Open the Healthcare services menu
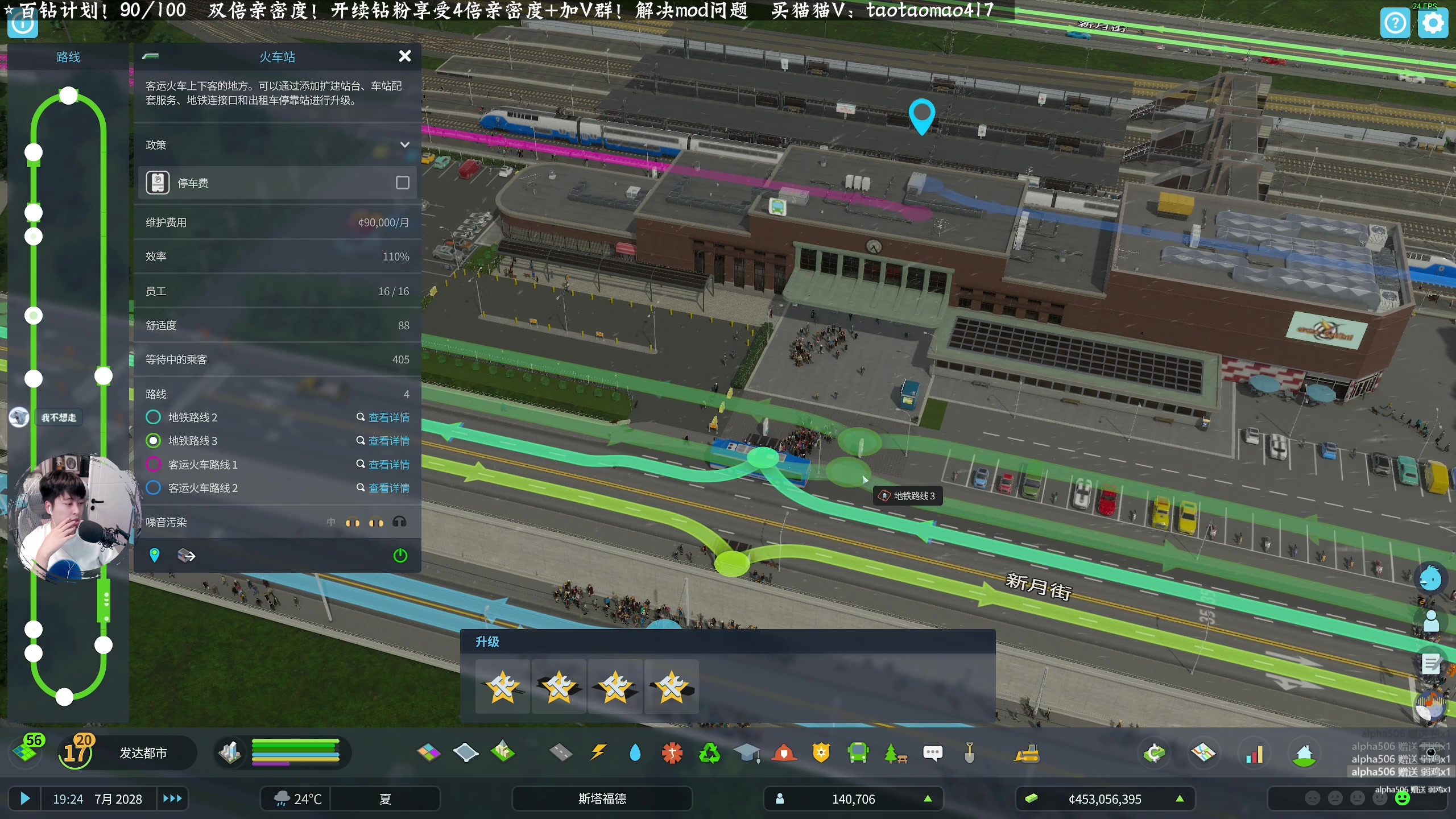The image size is (1456, 819). (x=672, y=753)
